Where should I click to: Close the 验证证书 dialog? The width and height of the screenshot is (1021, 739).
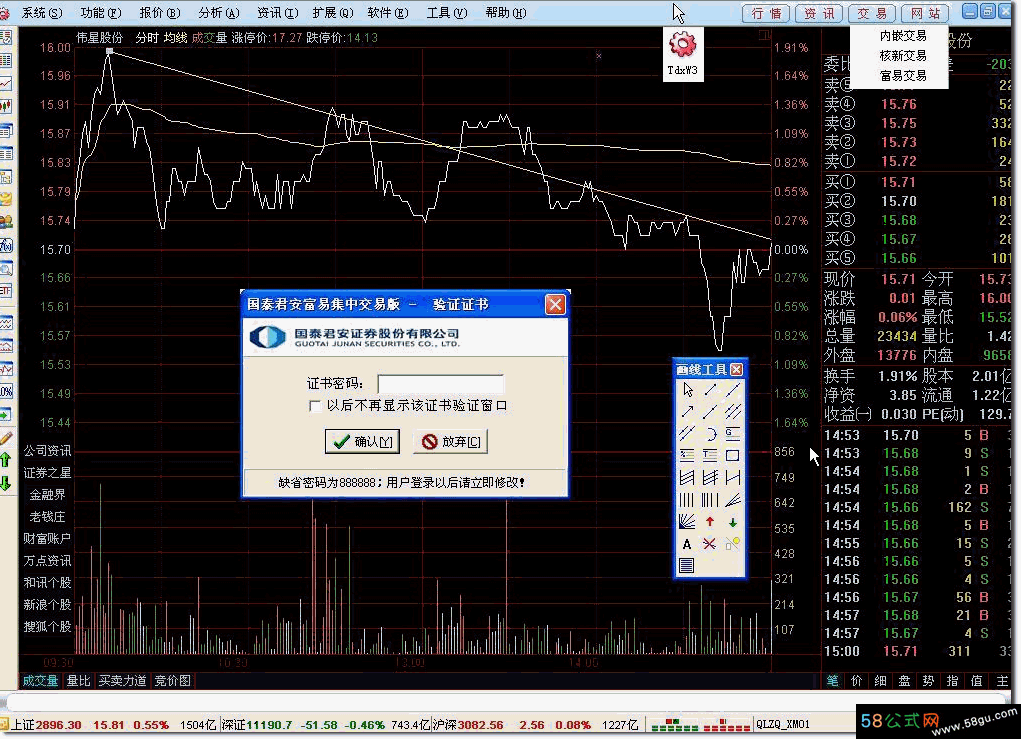click(x=555, y=304)
